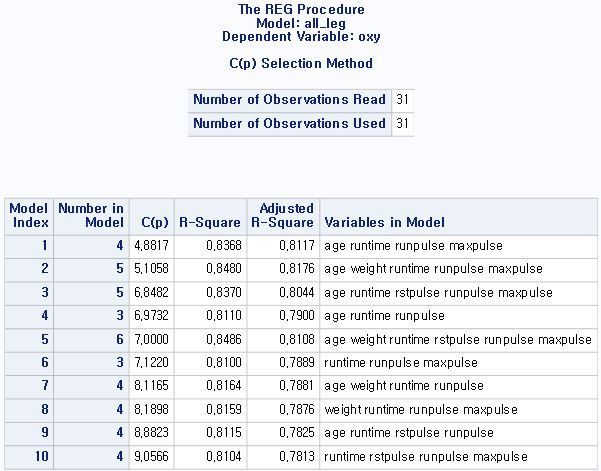Click the Model Index column header
The image size is (601, 471).
(29, 217)
